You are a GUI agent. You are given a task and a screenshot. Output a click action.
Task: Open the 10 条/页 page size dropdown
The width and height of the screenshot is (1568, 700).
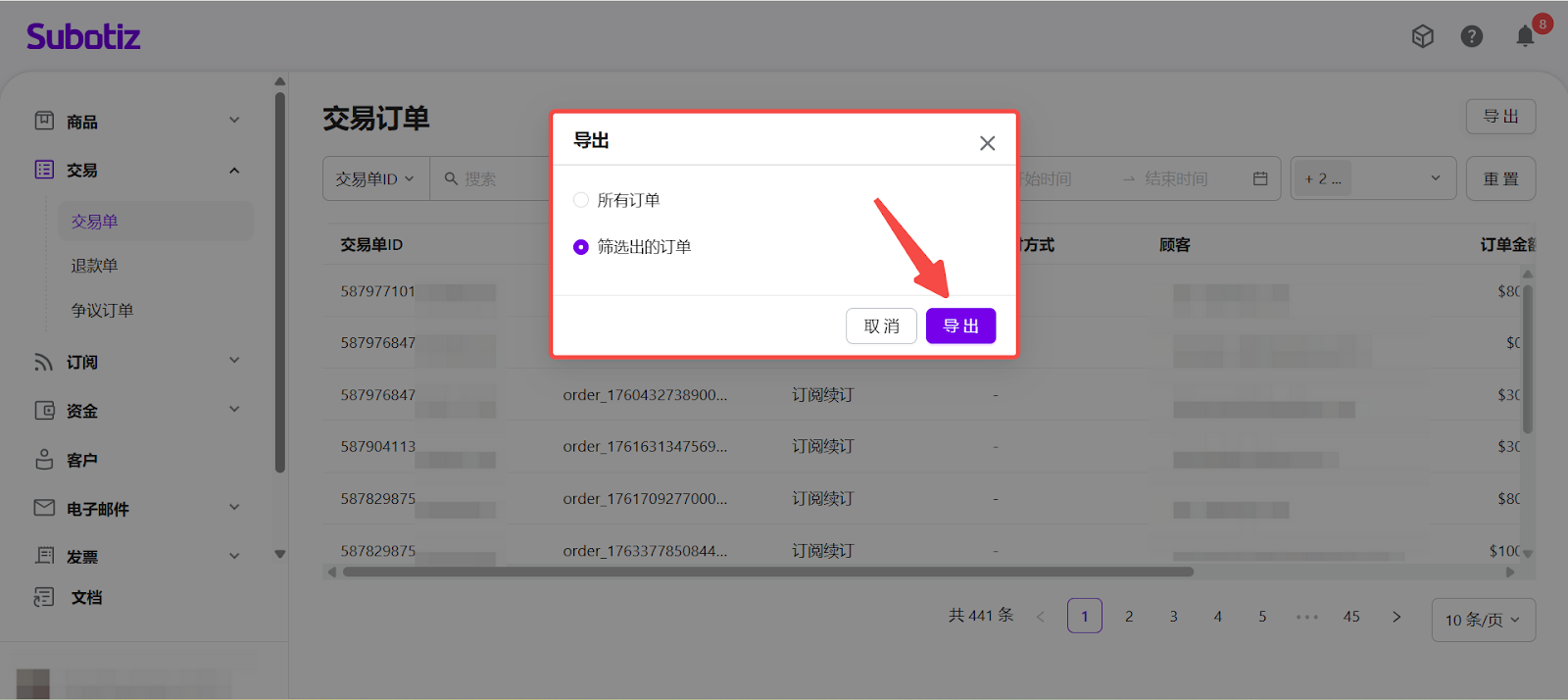pos(1483,620)
